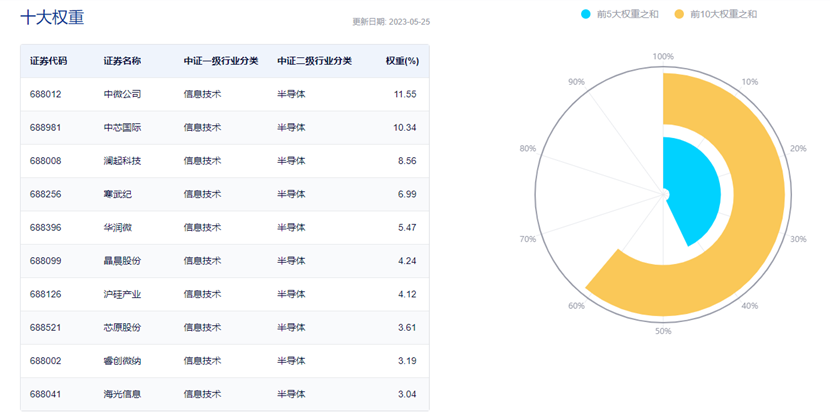This screenshot has width=830, height=416.
Task: Select security code 688981
Action: [46, 128]
